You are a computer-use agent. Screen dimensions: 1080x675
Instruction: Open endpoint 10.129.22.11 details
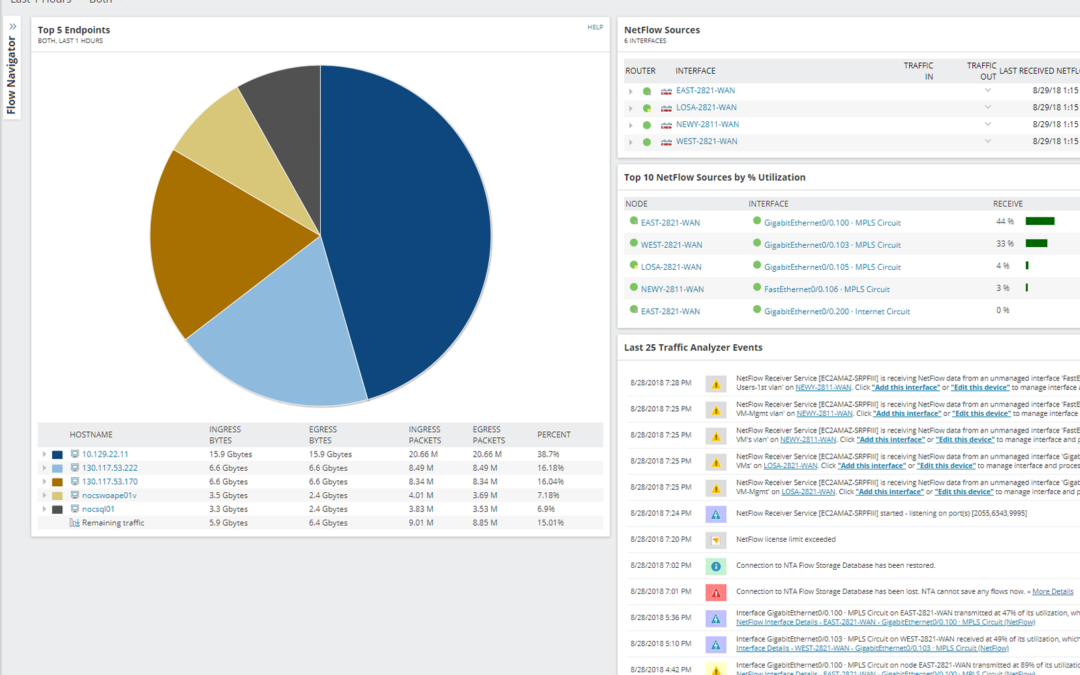click(105, 455)
